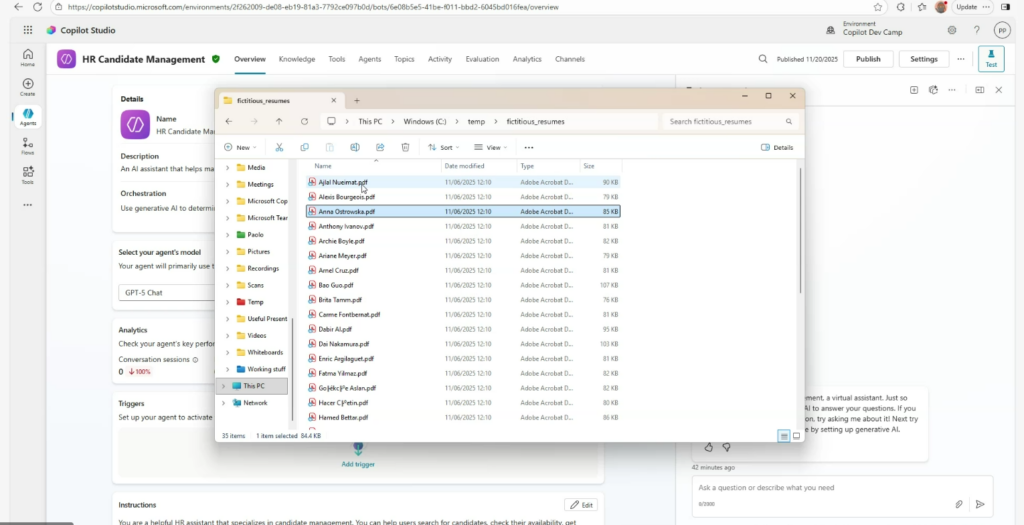Switch to the Knowledge tab
Screen dimensions: 1024x525
[x=297, y=59]
